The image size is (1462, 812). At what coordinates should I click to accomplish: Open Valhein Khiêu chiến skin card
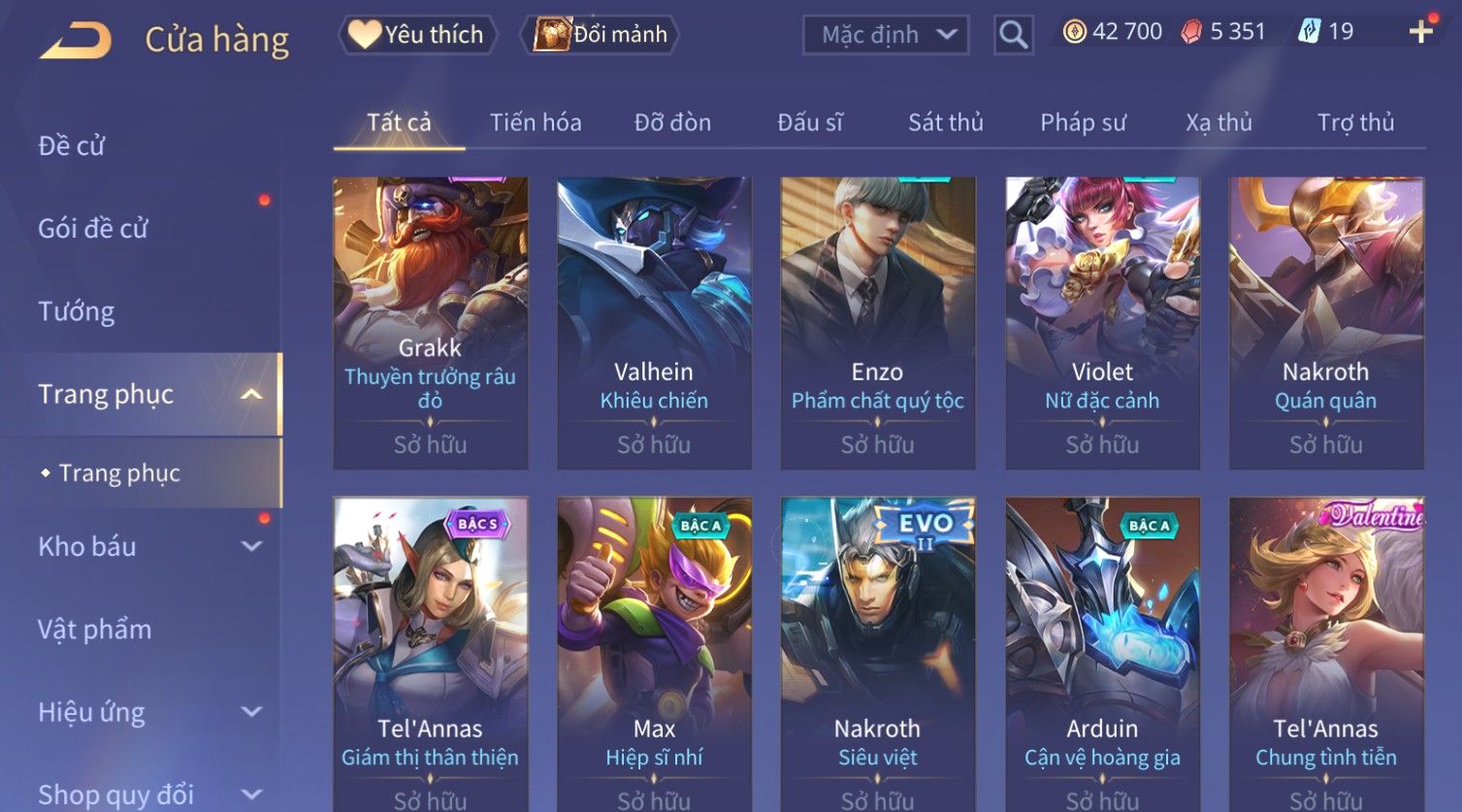click(x=654, y=323)
